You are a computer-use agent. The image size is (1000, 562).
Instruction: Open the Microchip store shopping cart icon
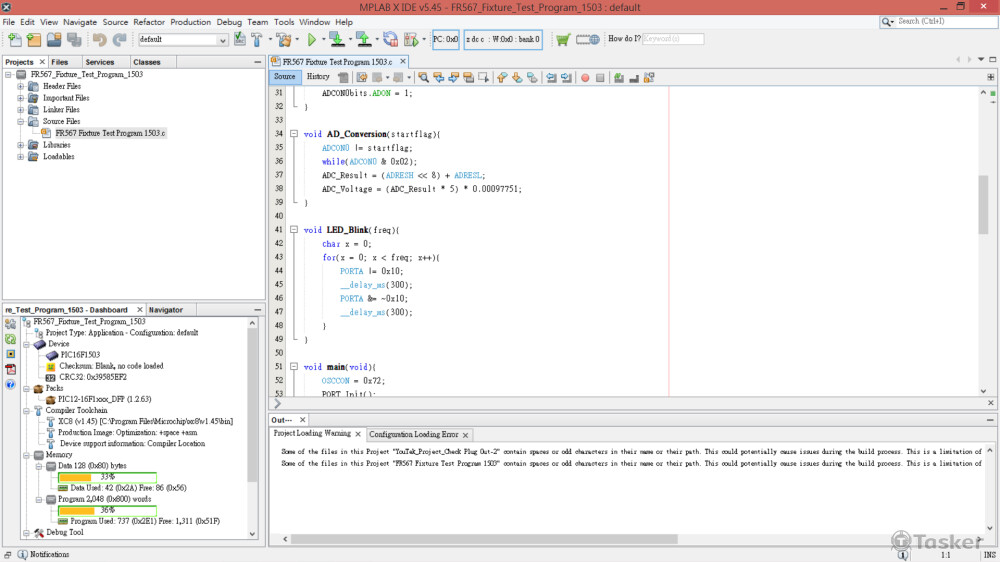(x=563, y=40)
